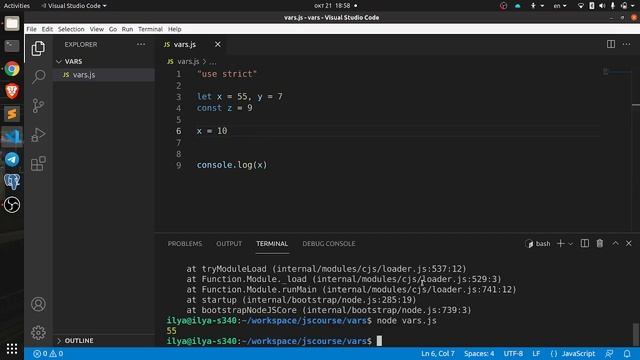Open the Source Control view
This screenshot has height=360, width=640.
pos(38,106)
